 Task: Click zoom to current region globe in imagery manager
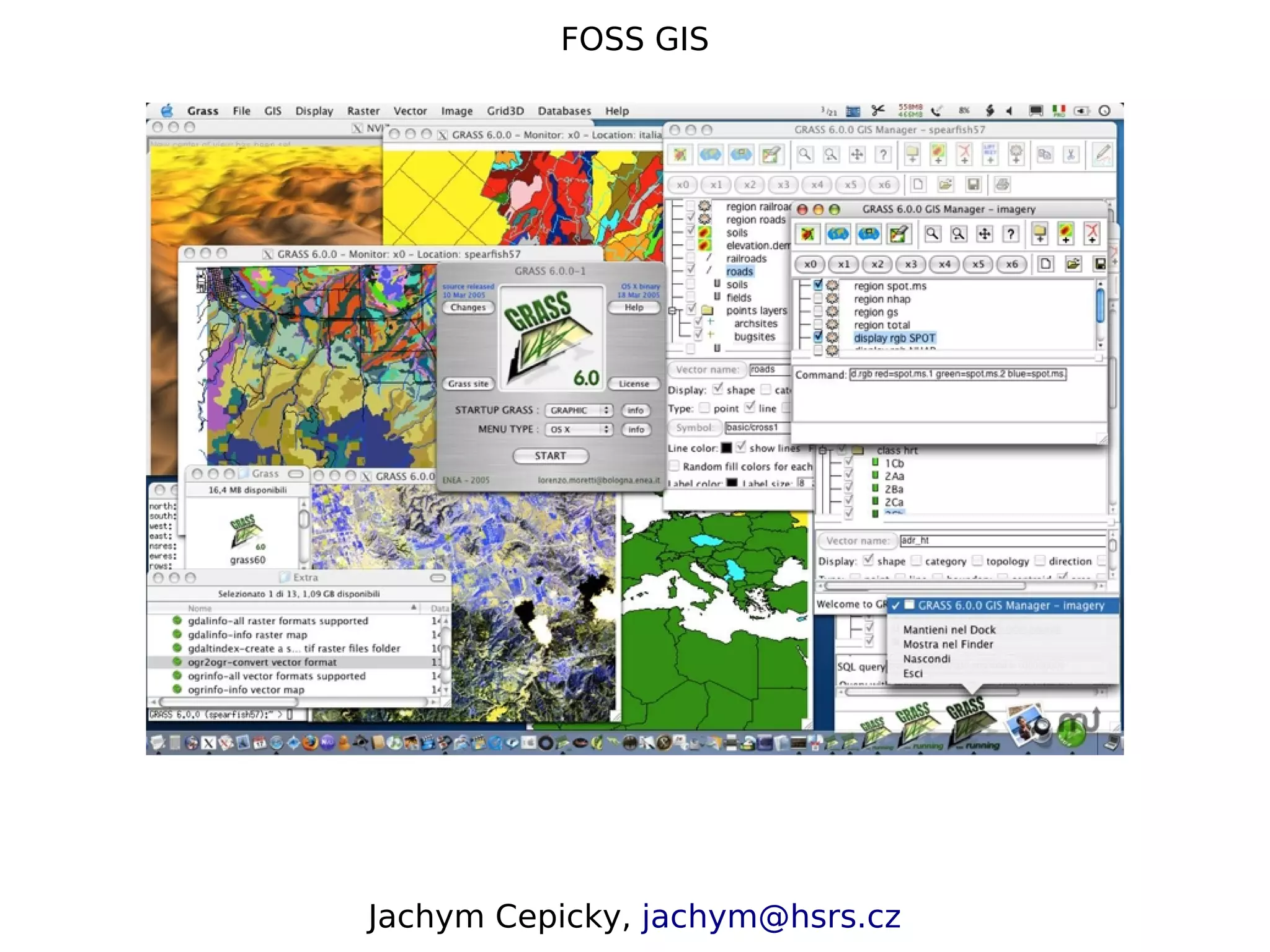pos(868,234)
